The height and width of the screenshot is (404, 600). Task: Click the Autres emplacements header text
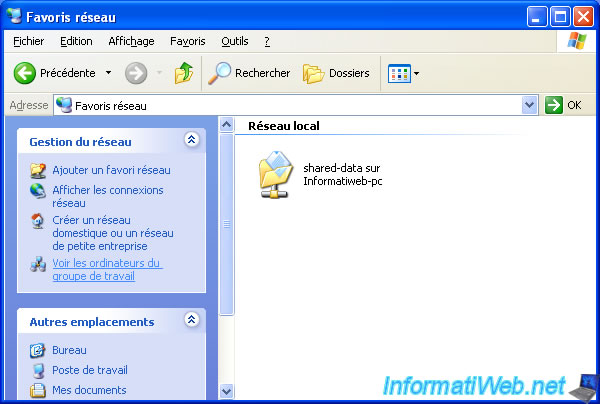tap(92, 322)
